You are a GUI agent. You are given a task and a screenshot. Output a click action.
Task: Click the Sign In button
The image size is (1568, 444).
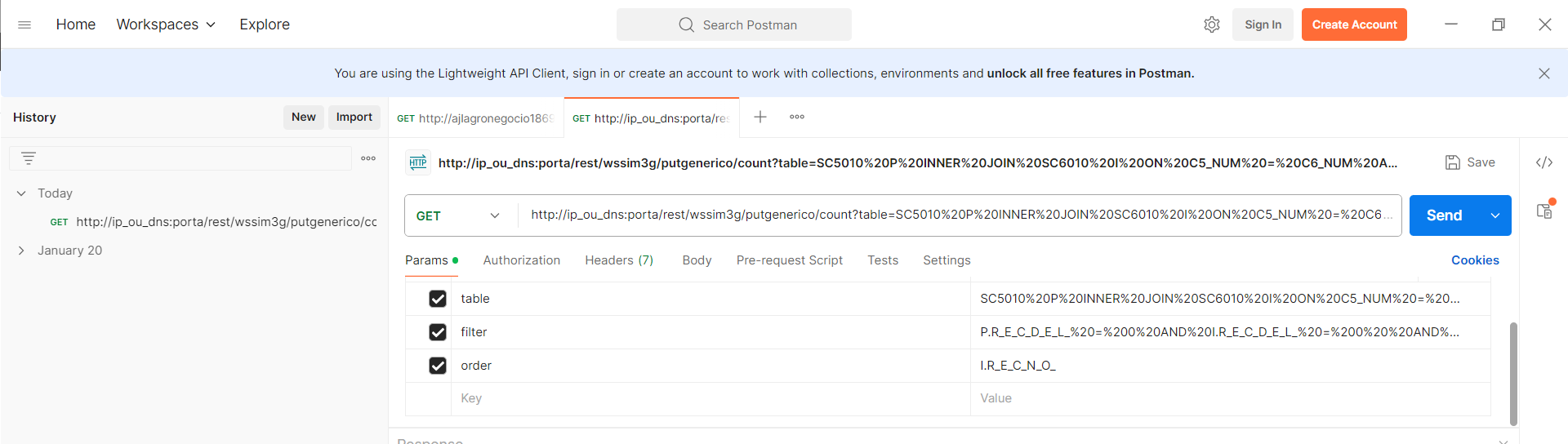[1263, 24]
